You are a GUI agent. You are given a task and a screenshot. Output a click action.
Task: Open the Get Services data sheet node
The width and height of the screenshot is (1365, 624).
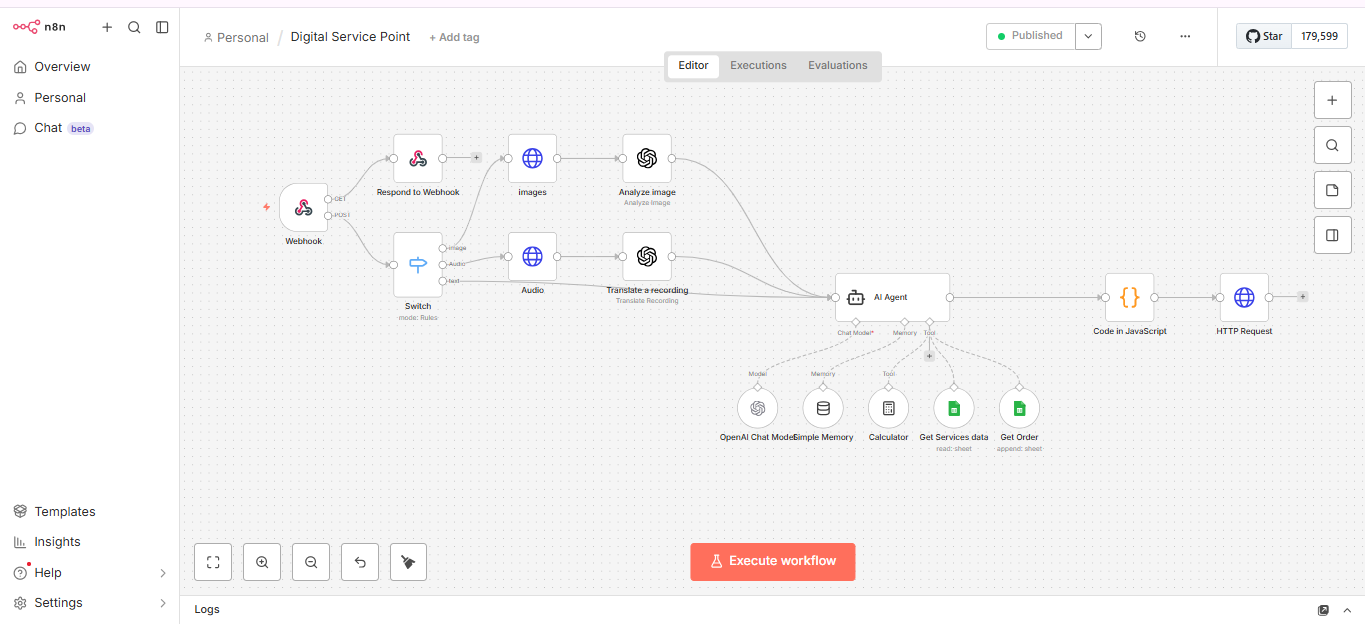954,408
